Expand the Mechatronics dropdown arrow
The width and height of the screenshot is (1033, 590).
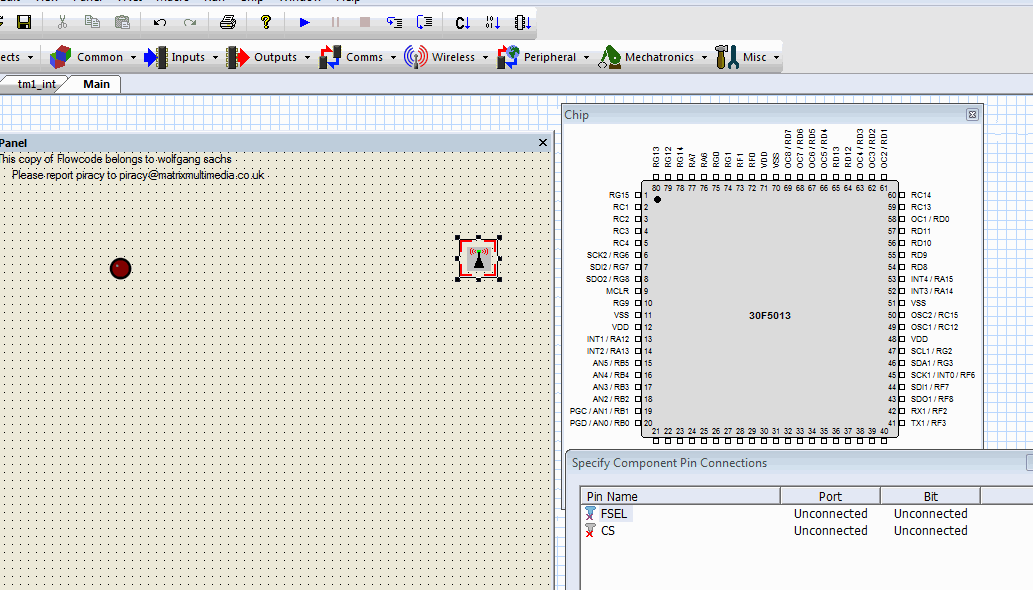click(704, 57)
